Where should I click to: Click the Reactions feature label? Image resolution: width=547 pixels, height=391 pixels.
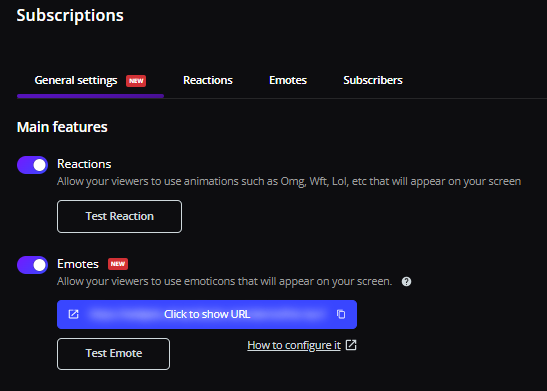84,164
